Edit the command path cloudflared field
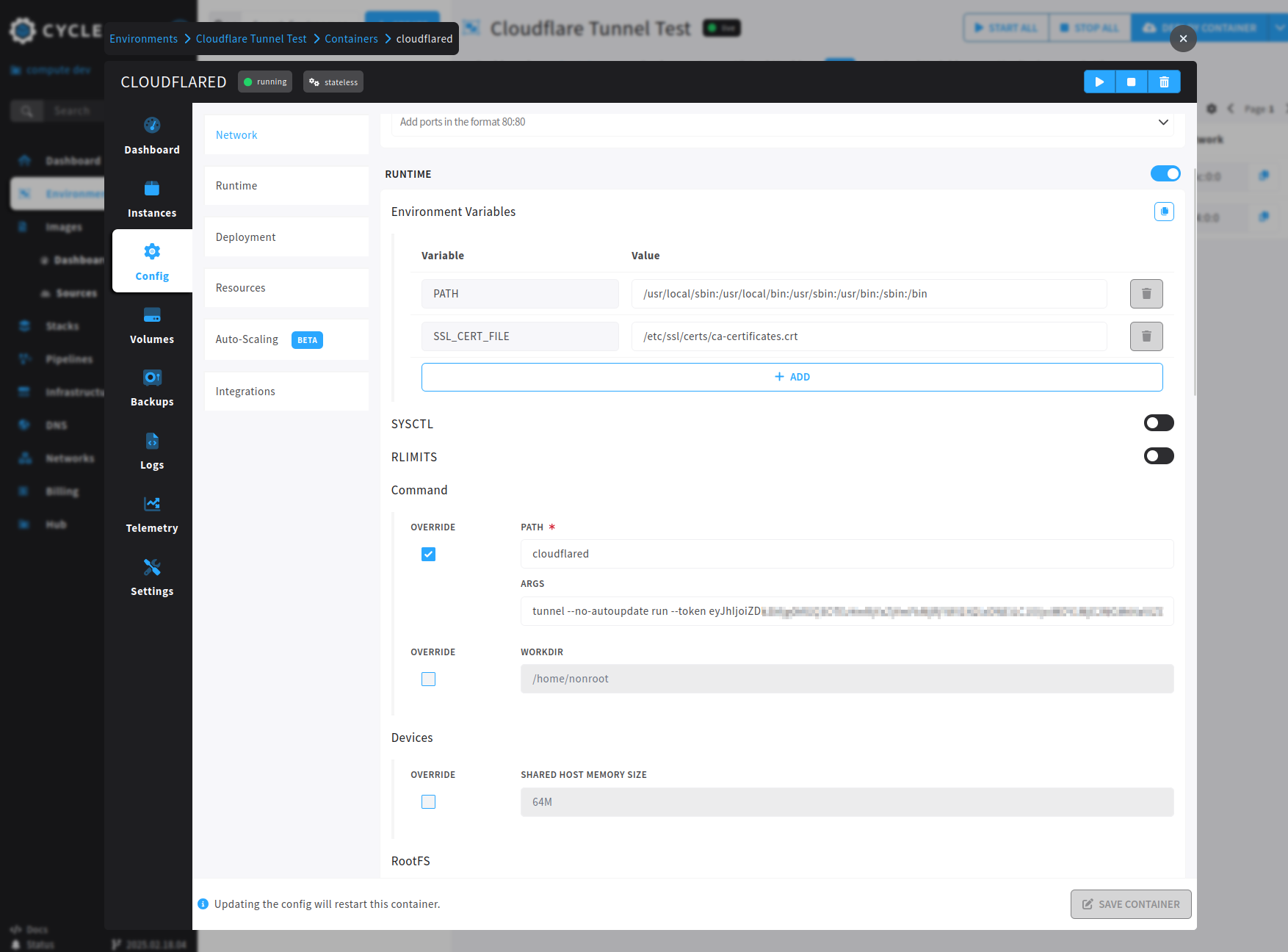 click(847, 554)
